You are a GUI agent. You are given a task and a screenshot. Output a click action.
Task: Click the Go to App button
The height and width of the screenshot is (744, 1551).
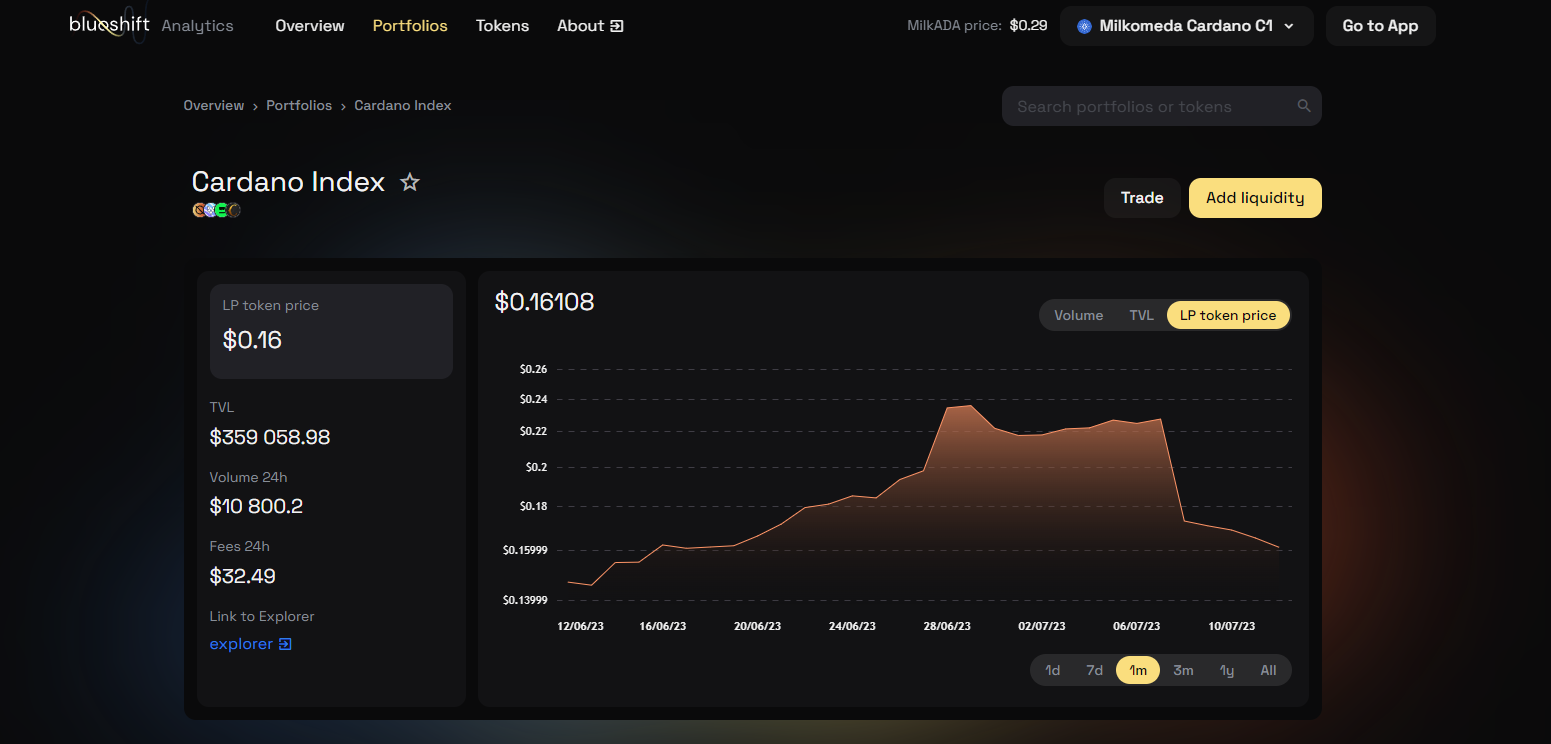click(x=1380, y=26)
